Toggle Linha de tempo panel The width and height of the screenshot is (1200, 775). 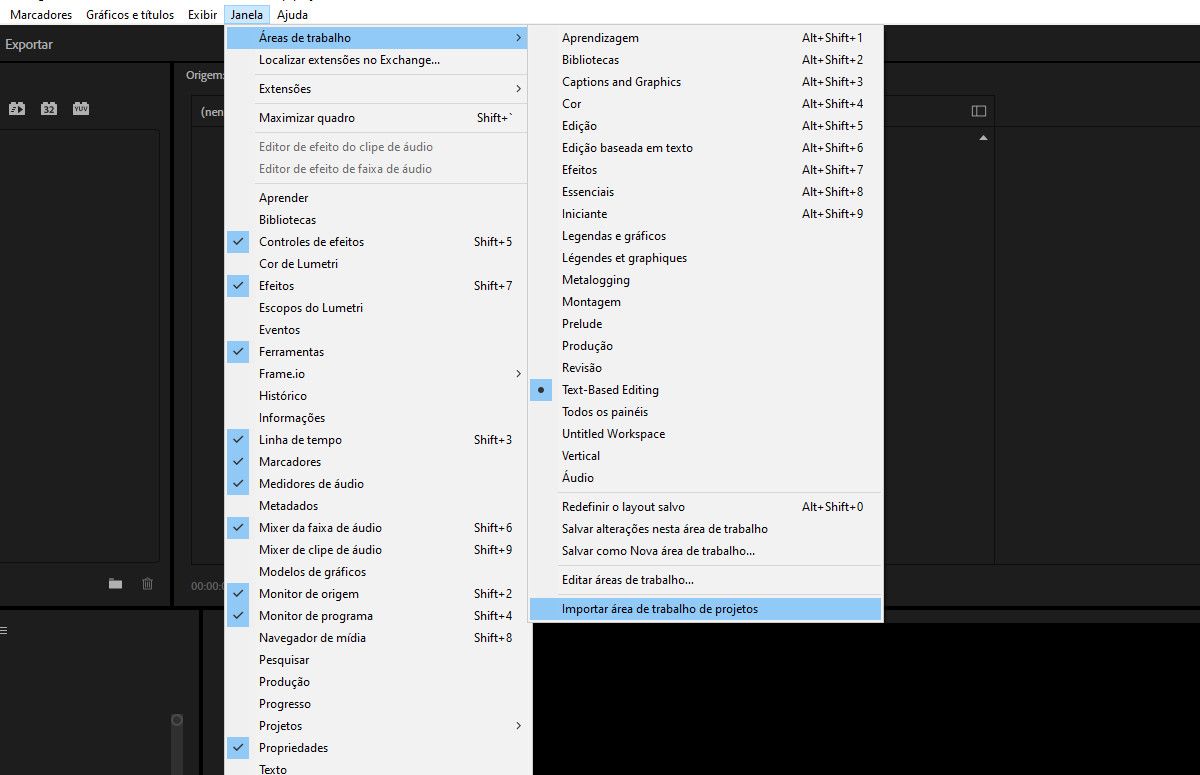(x=376, y=440)
